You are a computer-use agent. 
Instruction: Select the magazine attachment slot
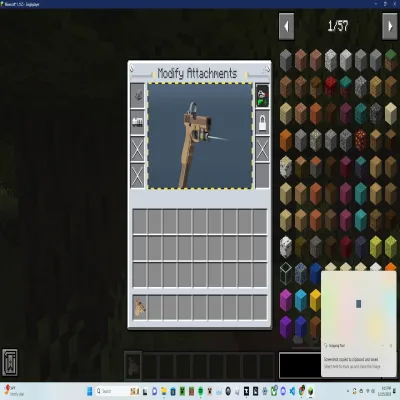[137, 122]
